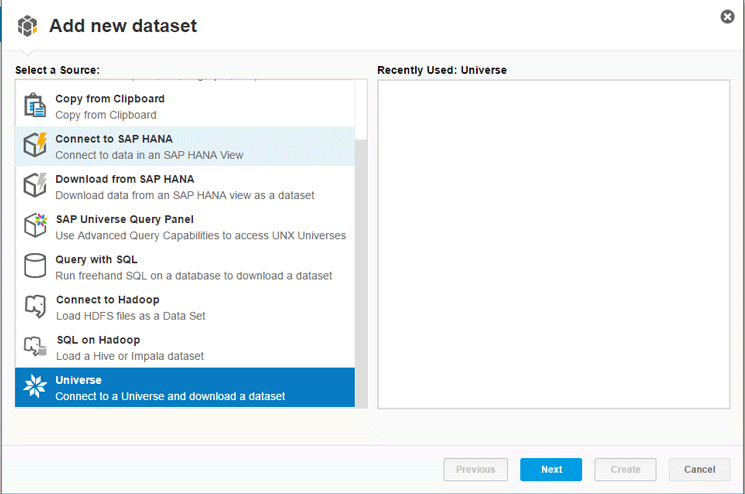Select 'SQL on Hadoop' source title
The width and height of the screenshot is (745, 494).
click(98, 340)
